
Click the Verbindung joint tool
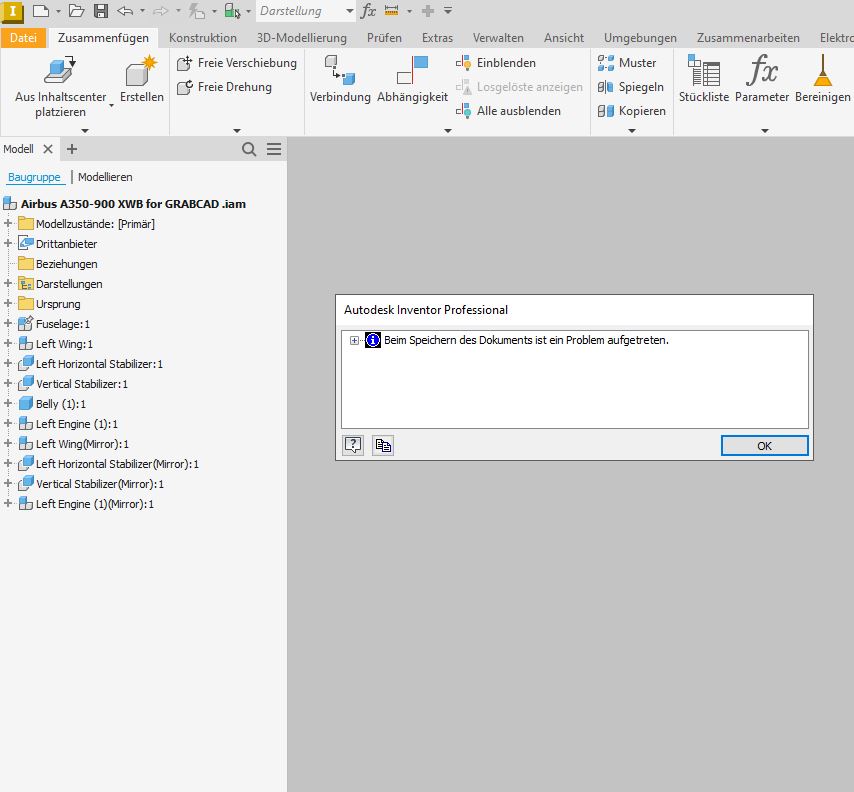[340, 80]
